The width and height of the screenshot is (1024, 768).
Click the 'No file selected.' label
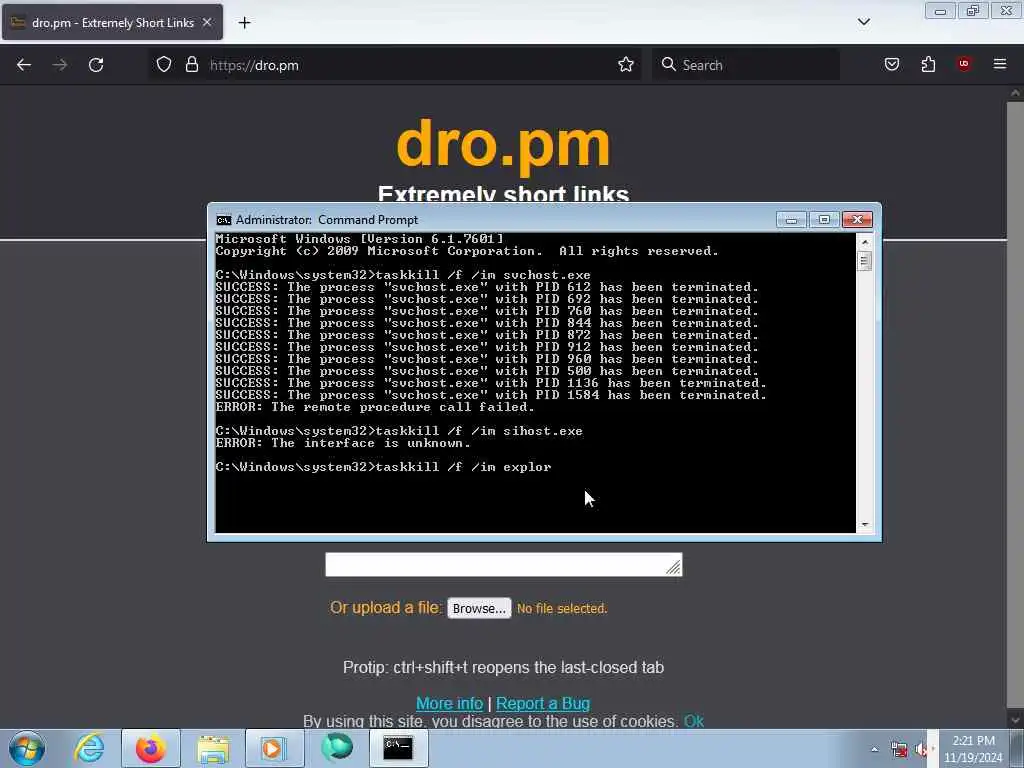click(562, 609)
